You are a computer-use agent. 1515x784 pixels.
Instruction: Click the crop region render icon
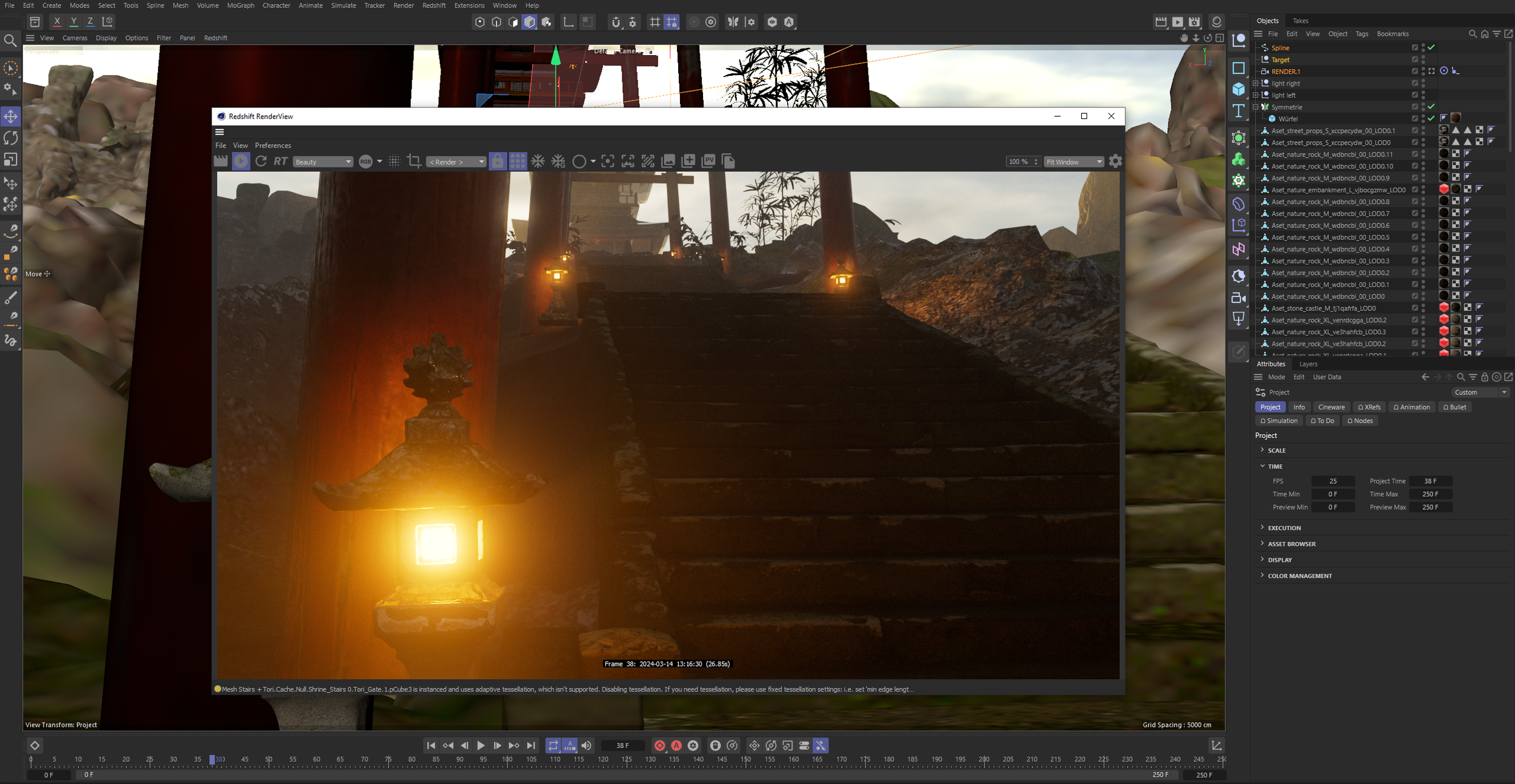415,161
